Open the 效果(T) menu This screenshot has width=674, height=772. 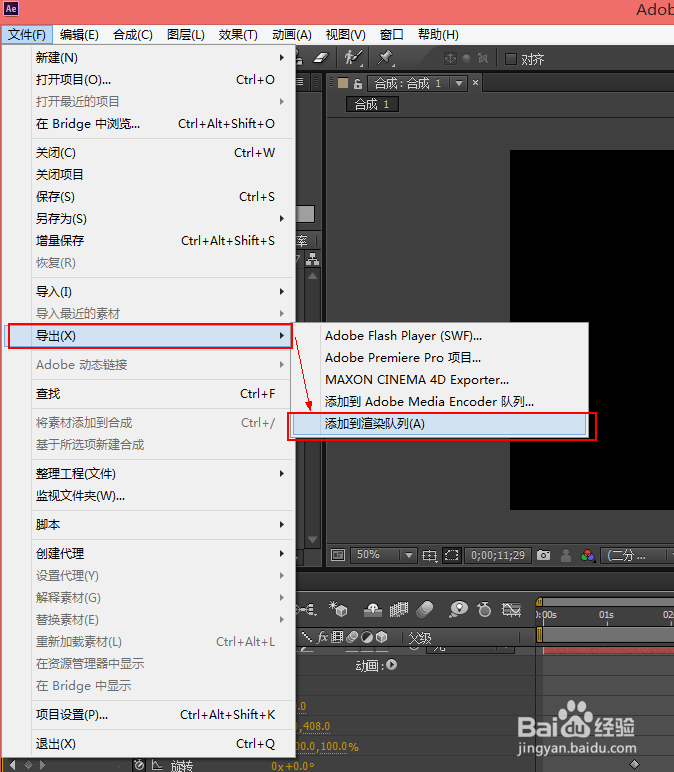tap(238, 35)
